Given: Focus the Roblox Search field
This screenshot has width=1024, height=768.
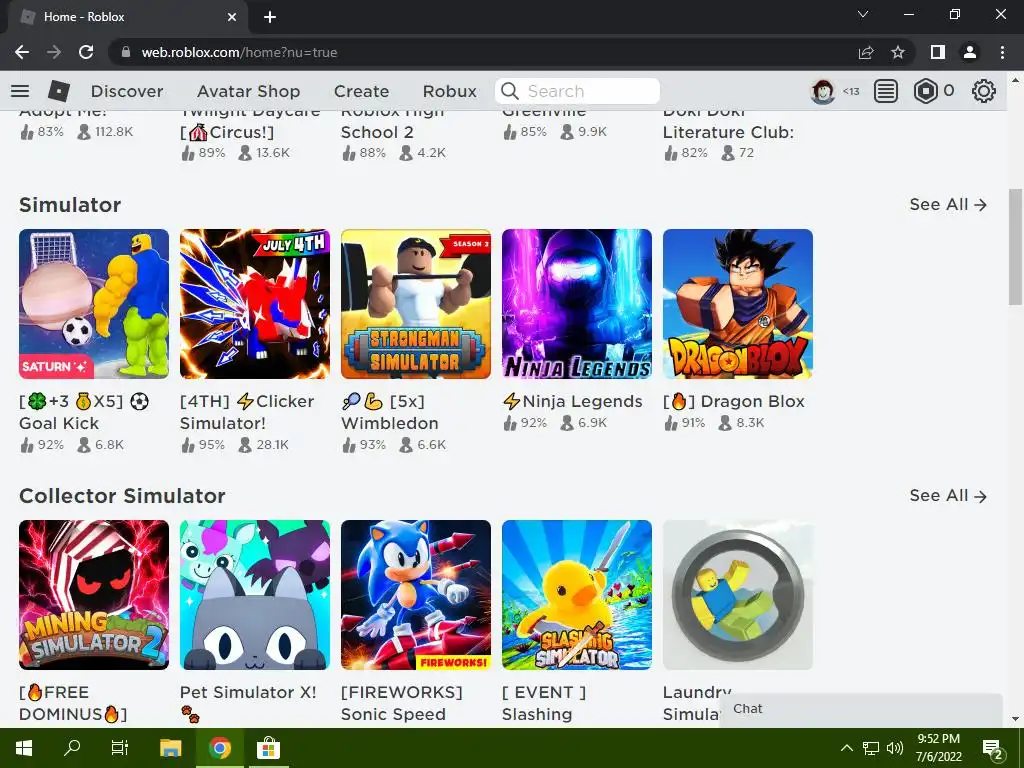Looking at the screenshot, I should pos(577,91).
